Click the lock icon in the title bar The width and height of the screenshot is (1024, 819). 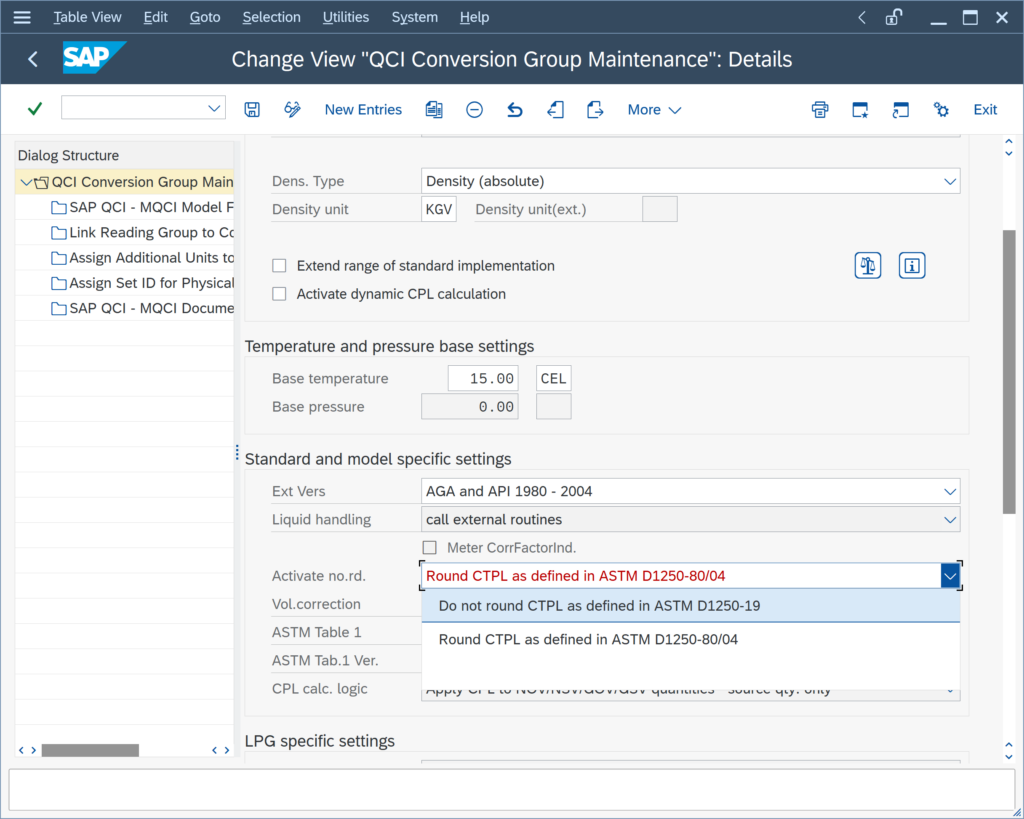(893, 17)
